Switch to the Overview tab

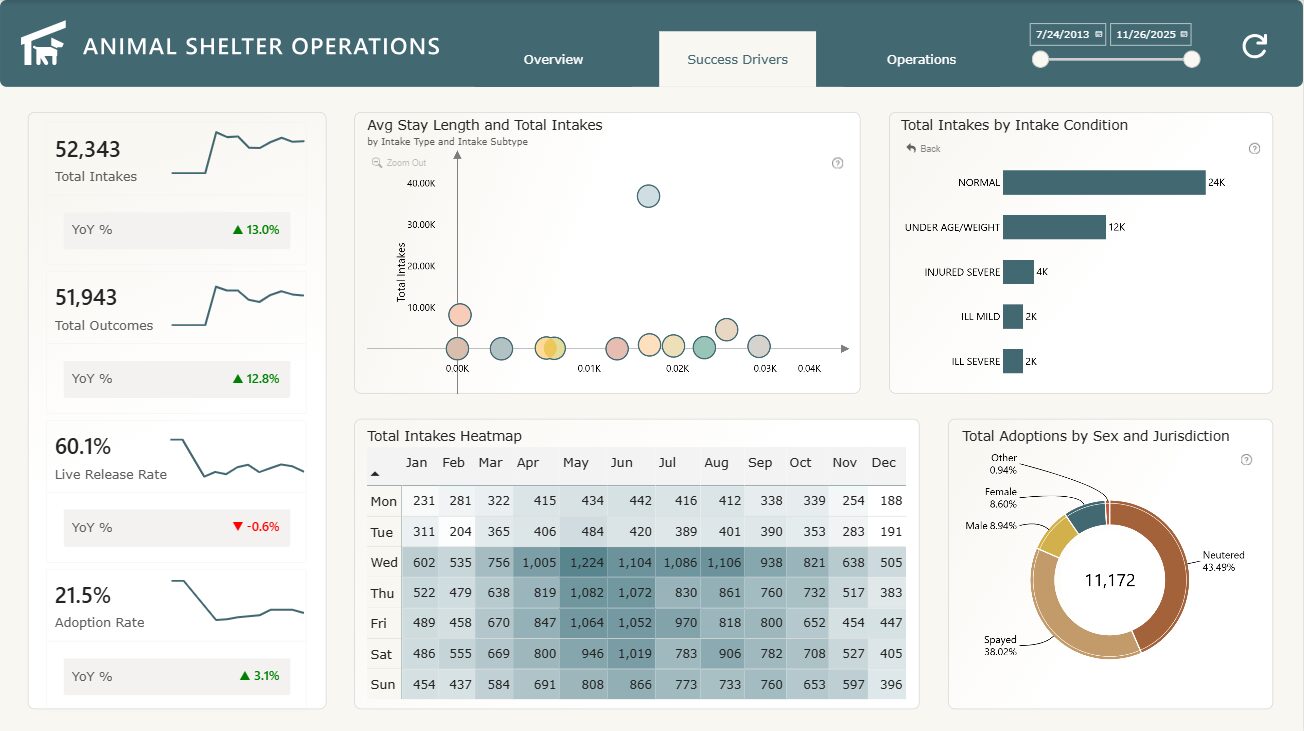pyautogui.click(x=553, y=60)
